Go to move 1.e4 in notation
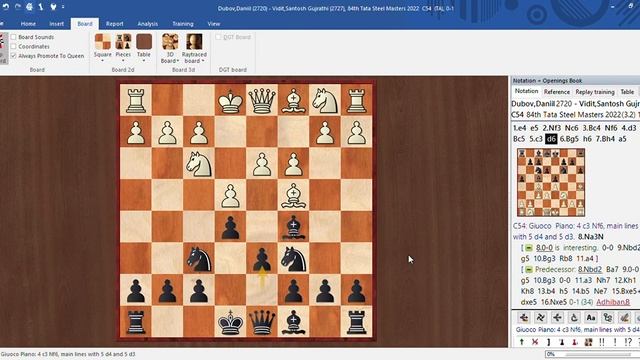The width and height of the screenshot is (640, 360). click(x=519, y=128)
